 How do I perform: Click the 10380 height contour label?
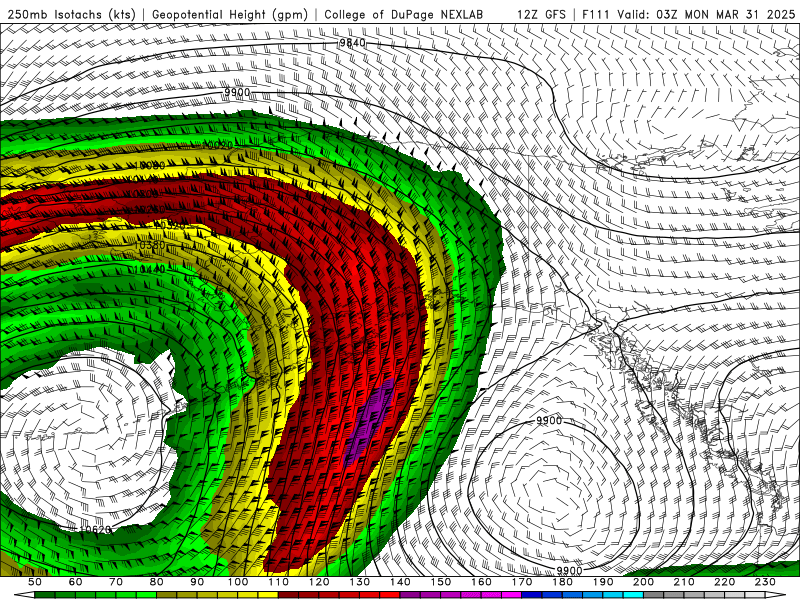[x=150, y=245]
